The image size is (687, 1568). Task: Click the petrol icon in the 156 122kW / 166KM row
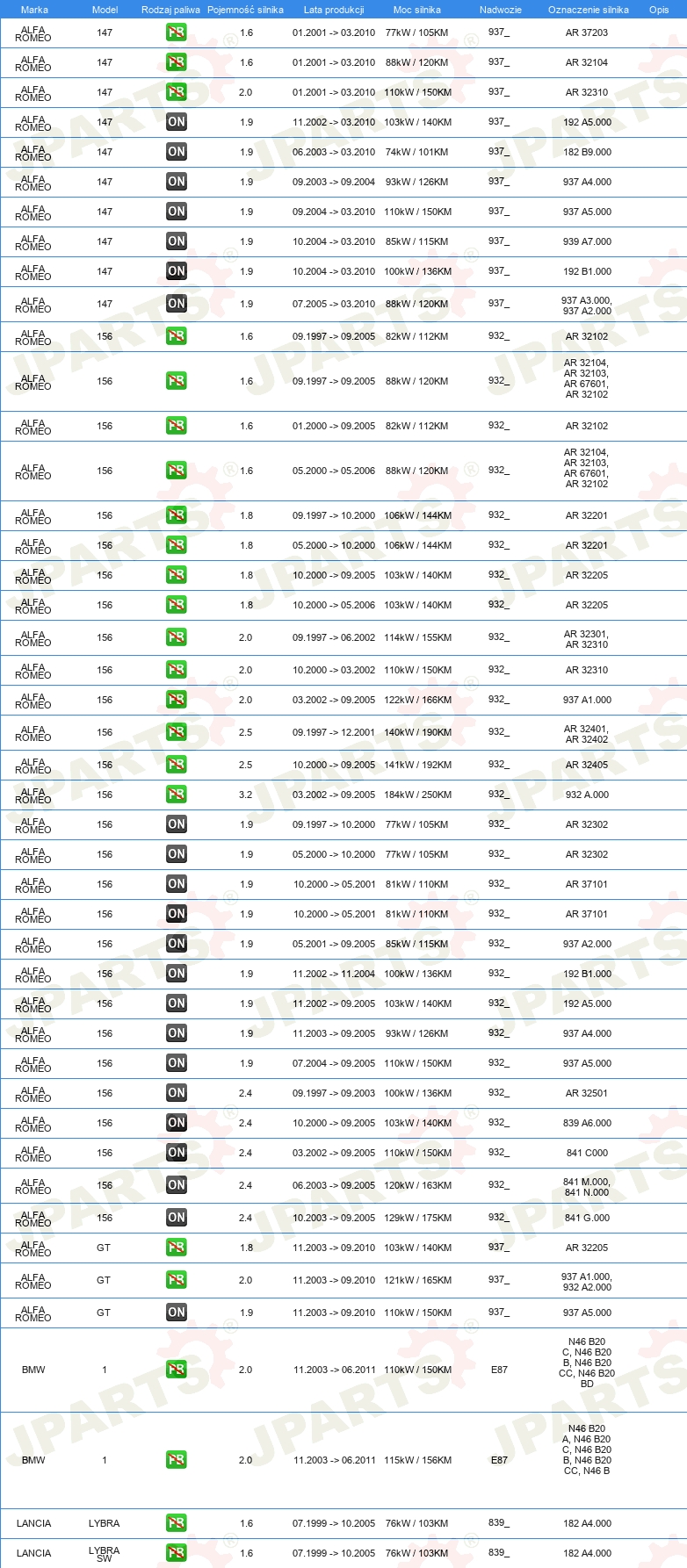176,700
